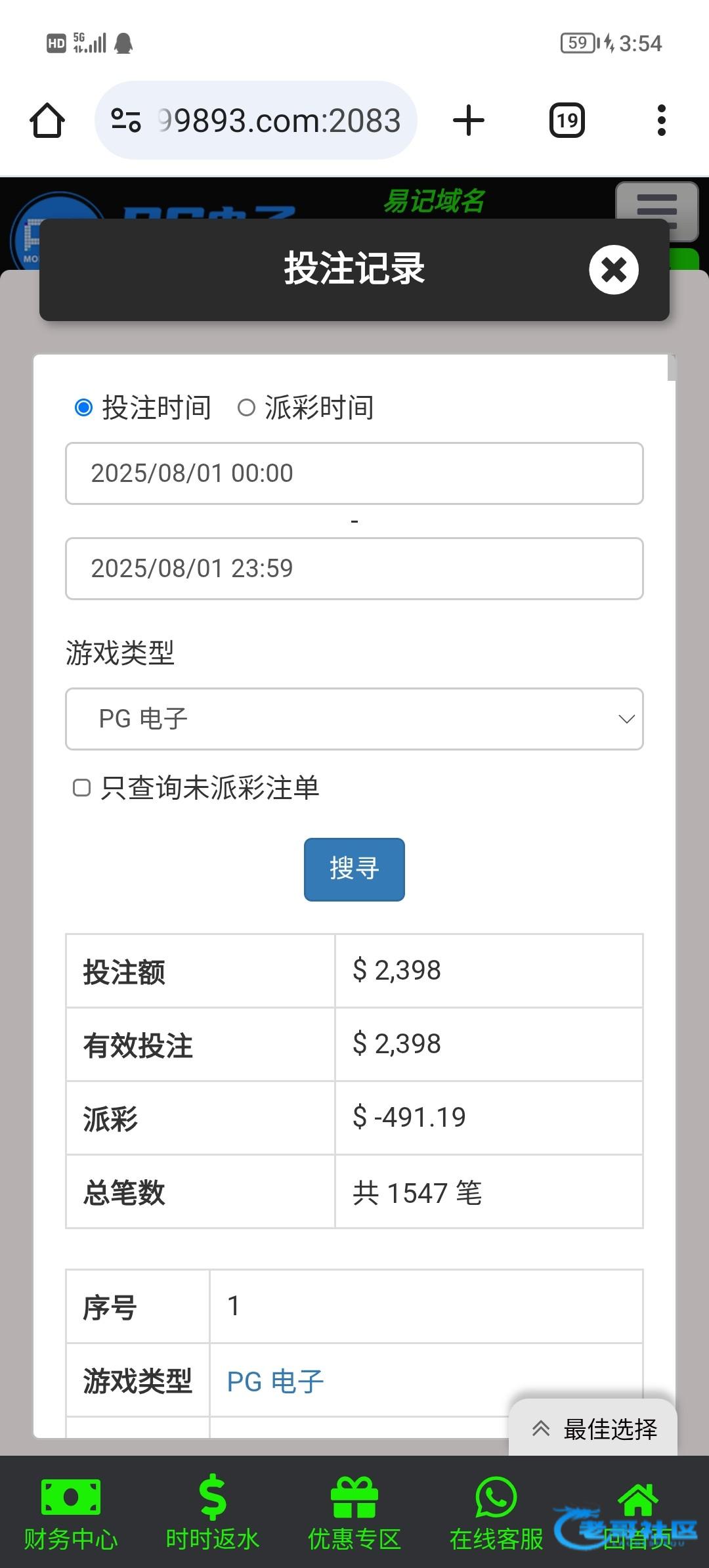Viewport: 709px width, 1568px height.
Task: Tap the browser home icon
Action: (x=47, y=121)
